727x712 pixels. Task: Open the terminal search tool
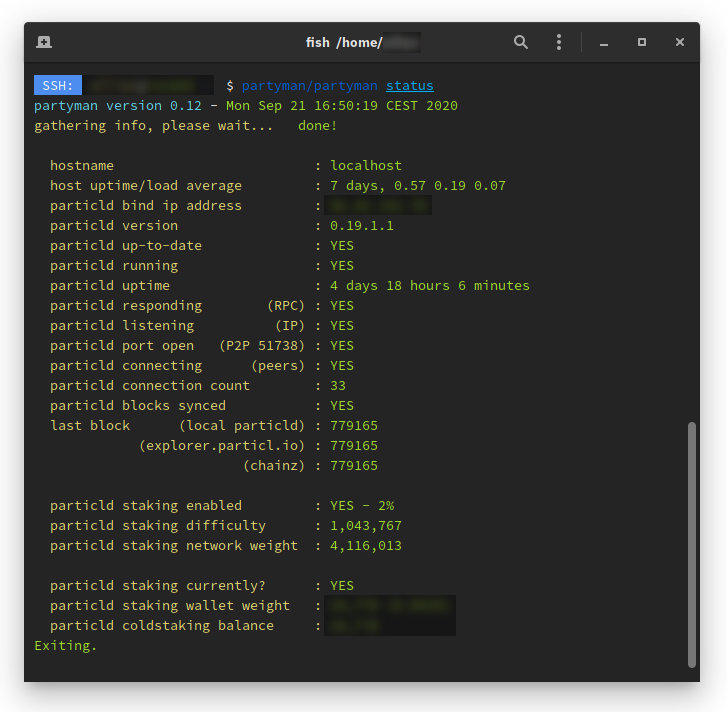click(x=521, y=42)
